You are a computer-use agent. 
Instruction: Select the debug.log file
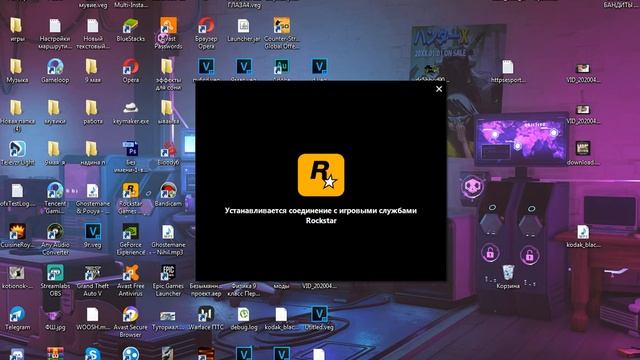tap(244, 318)
